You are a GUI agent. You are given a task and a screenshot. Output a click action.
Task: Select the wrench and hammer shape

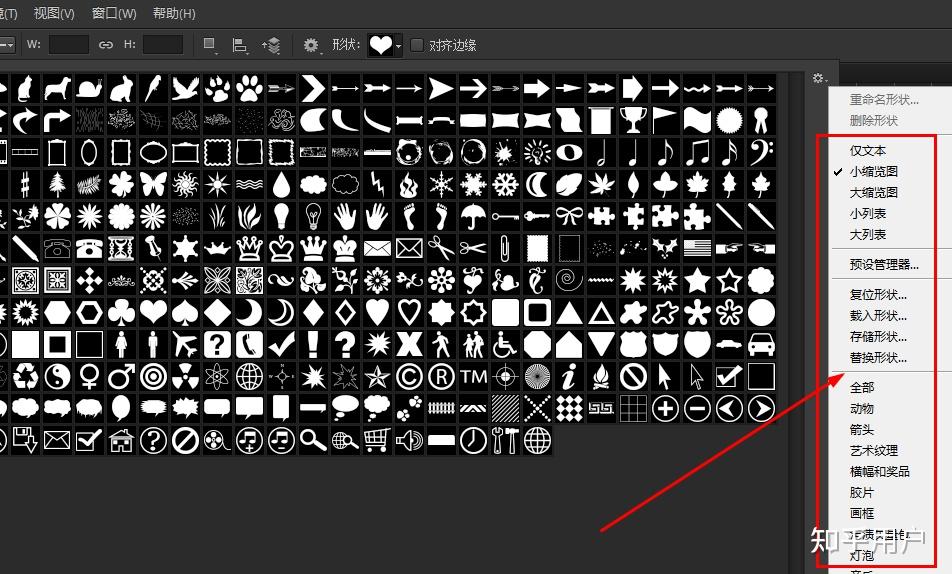(x=505, y=440)
